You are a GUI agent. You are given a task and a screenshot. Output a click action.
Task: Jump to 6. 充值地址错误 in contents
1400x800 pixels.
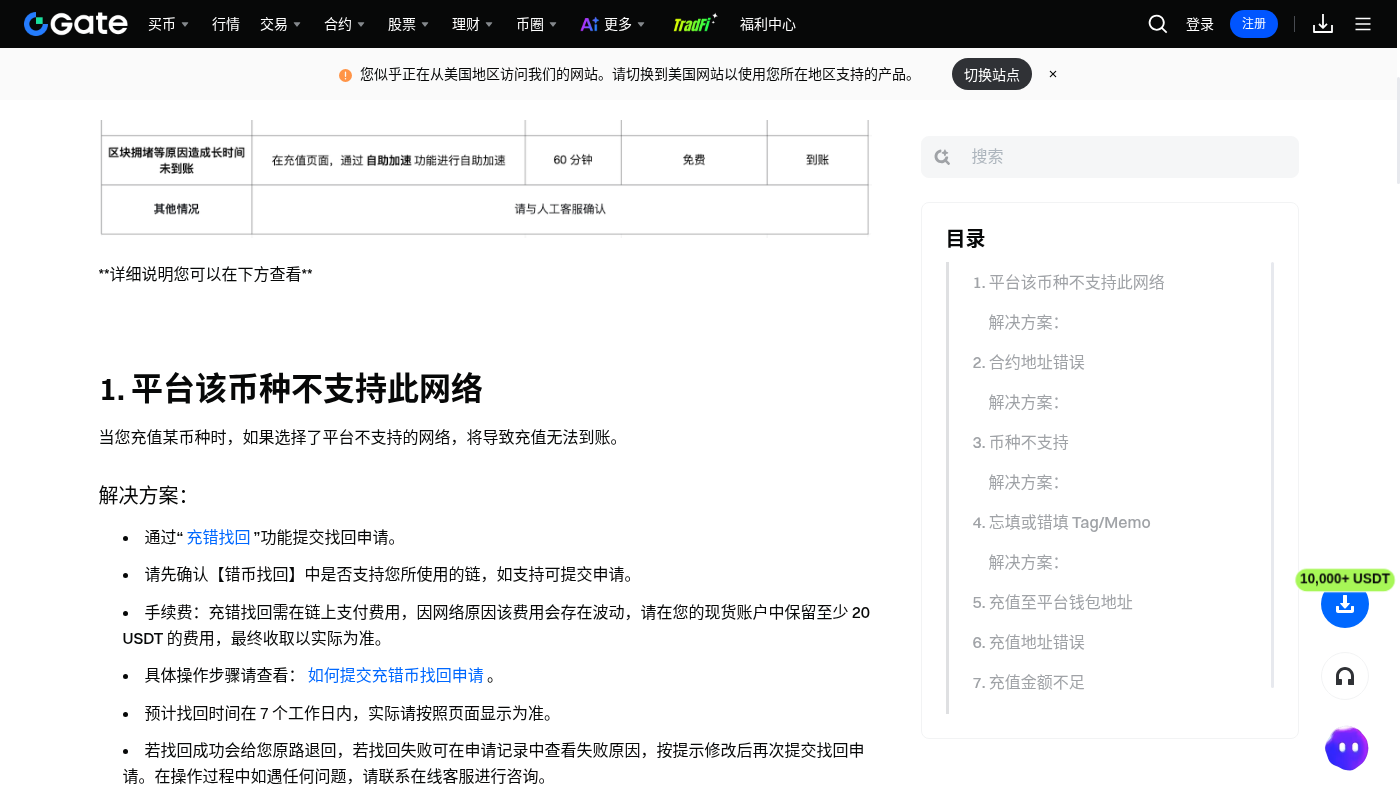(1029, 642)
